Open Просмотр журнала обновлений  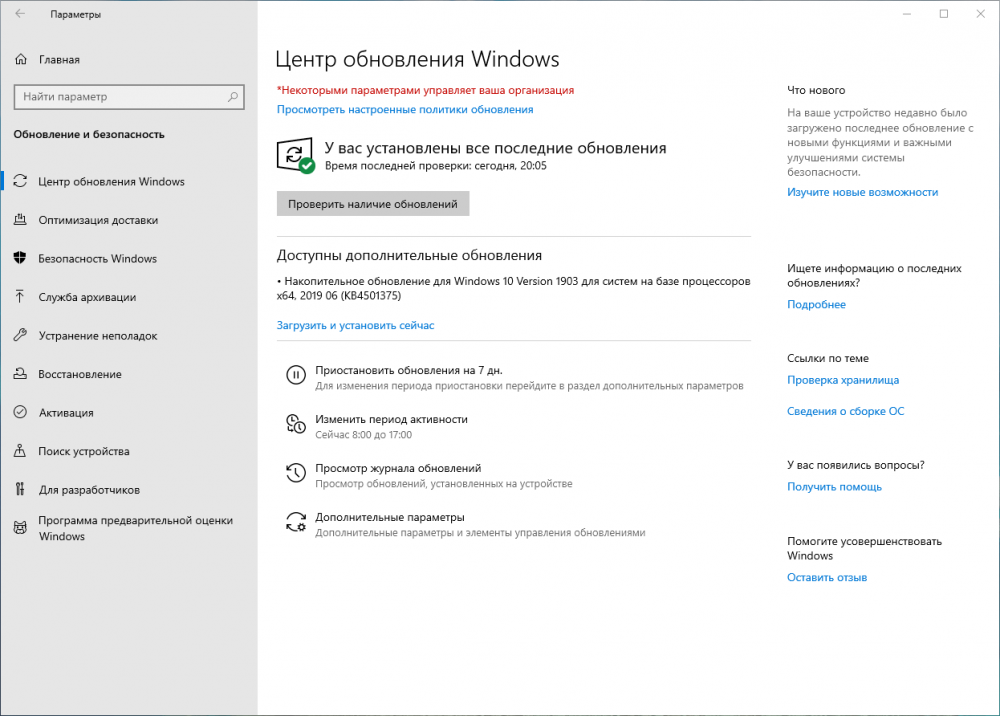(x=398, y=469)
